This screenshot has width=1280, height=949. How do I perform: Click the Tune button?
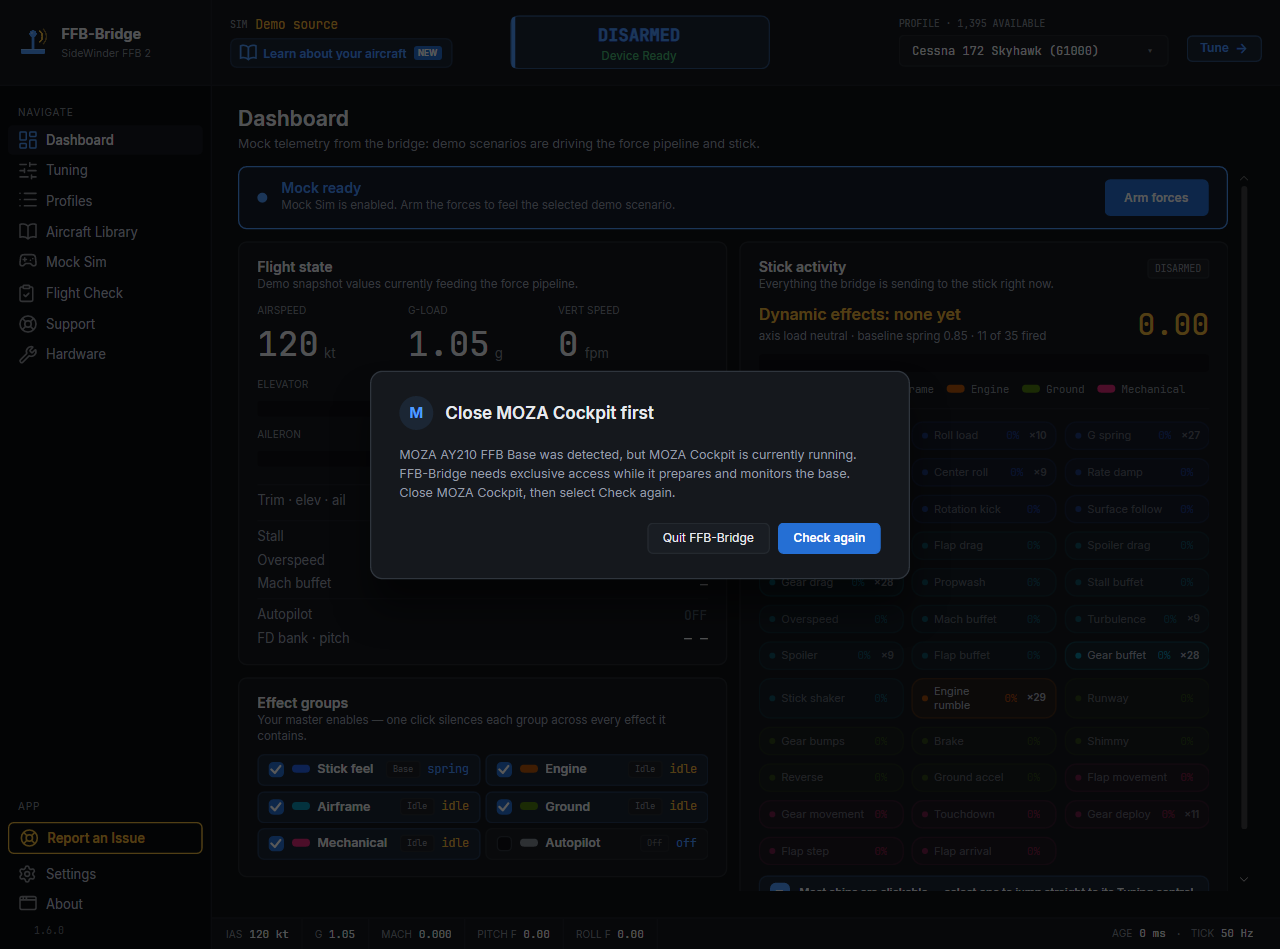1224,48
